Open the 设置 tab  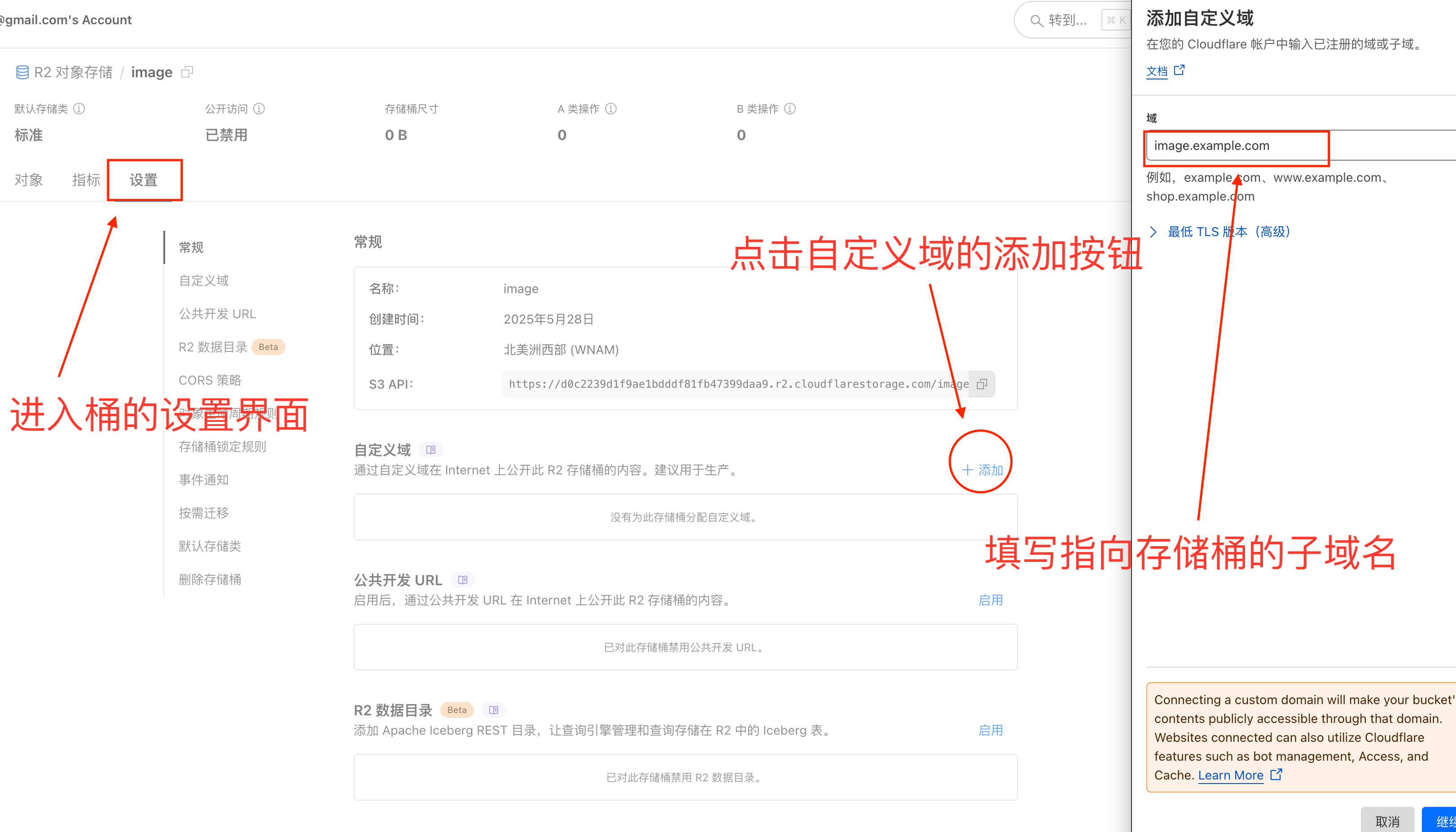(x=143, y=180)
